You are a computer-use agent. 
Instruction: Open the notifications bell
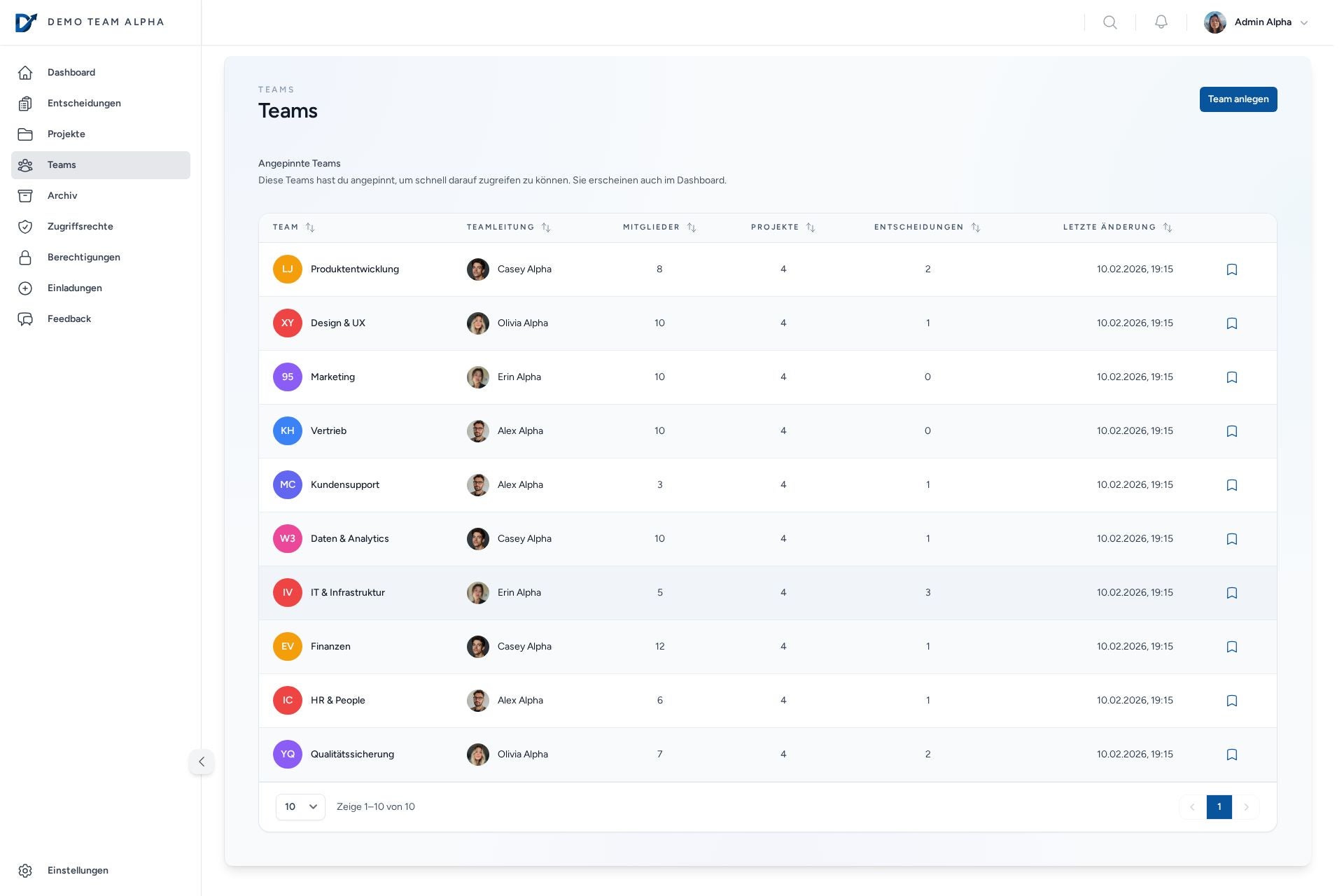pyautogui.click(x=1161, y=22)
